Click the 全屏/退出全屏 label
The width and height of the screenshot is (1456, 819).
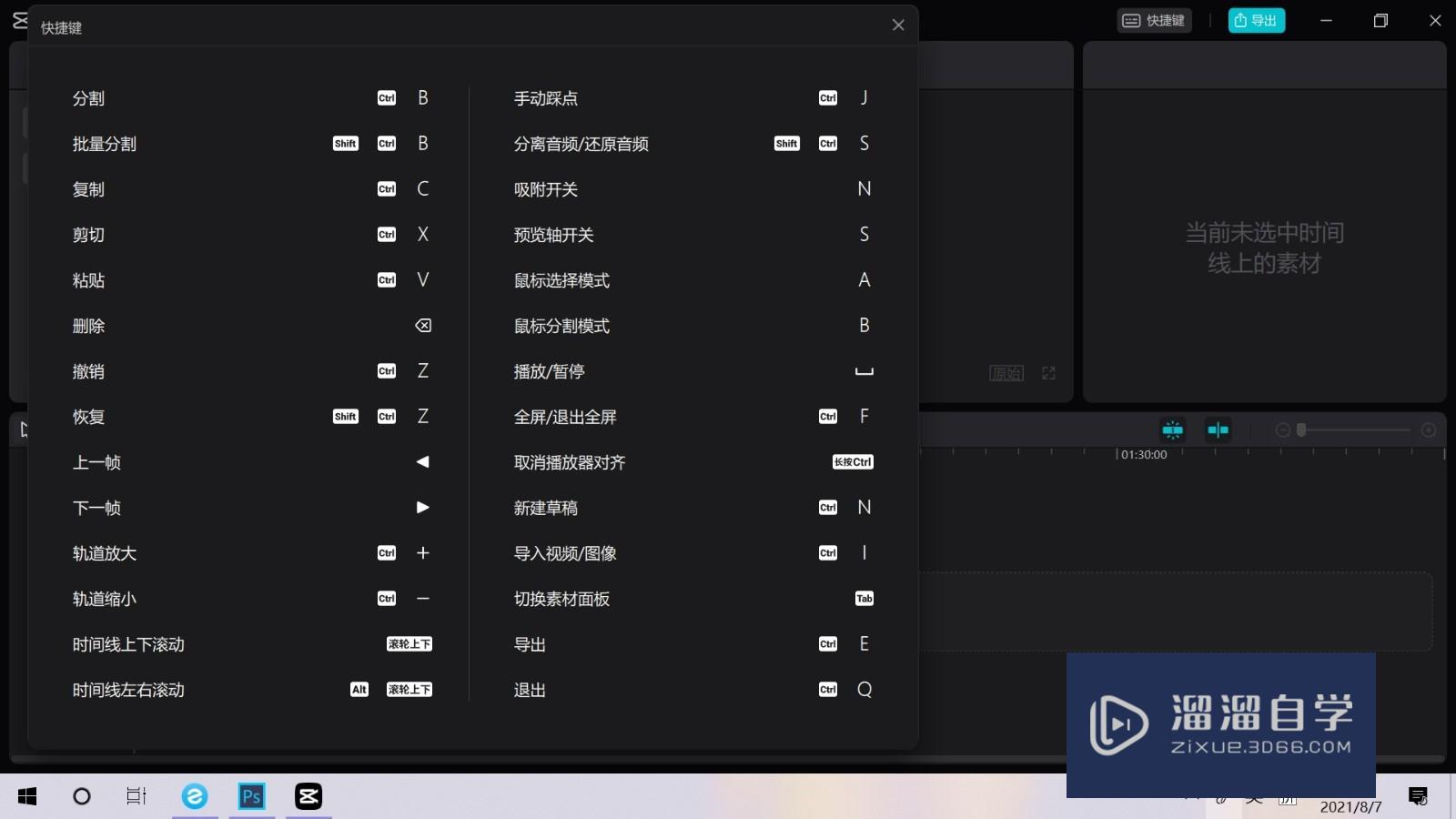coord(565,417)
